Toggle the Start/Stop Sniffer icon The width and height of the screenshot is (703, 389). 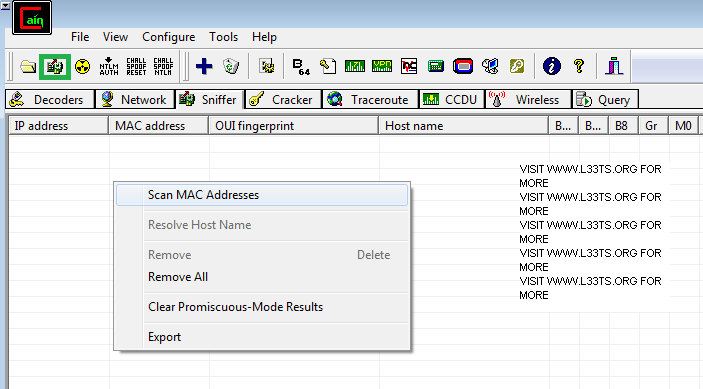click(55, 67)
